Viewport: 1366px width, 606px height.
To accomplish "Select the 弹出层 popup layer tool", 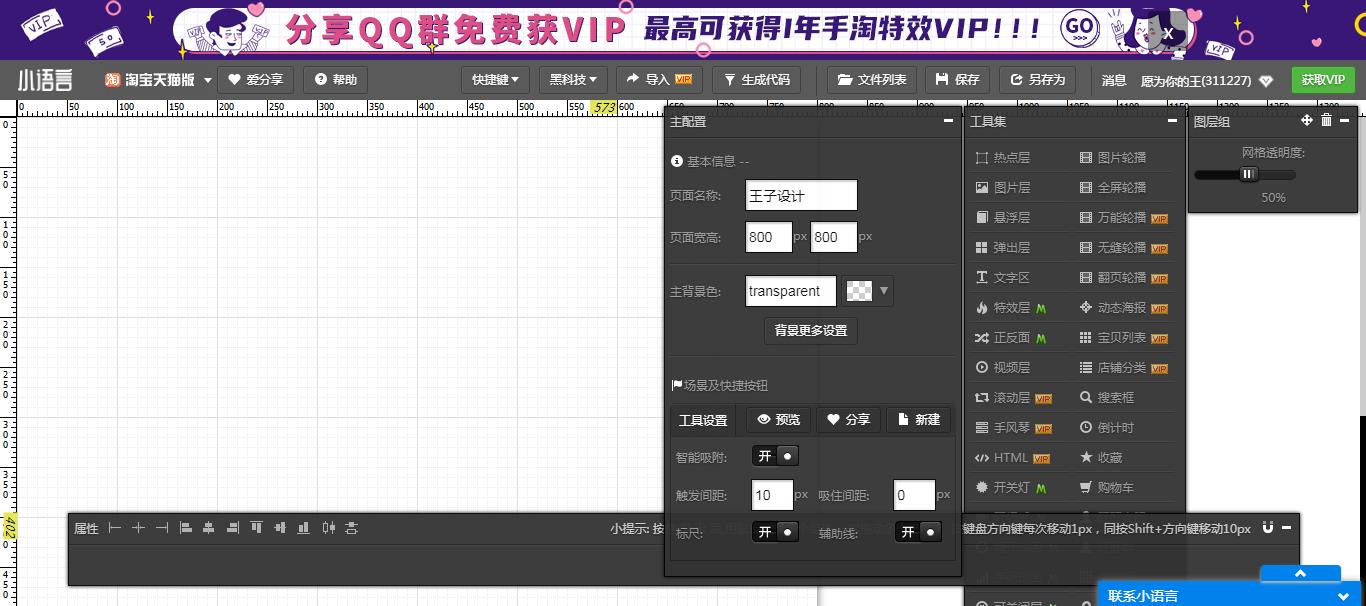I will [x=1003, y=247].
